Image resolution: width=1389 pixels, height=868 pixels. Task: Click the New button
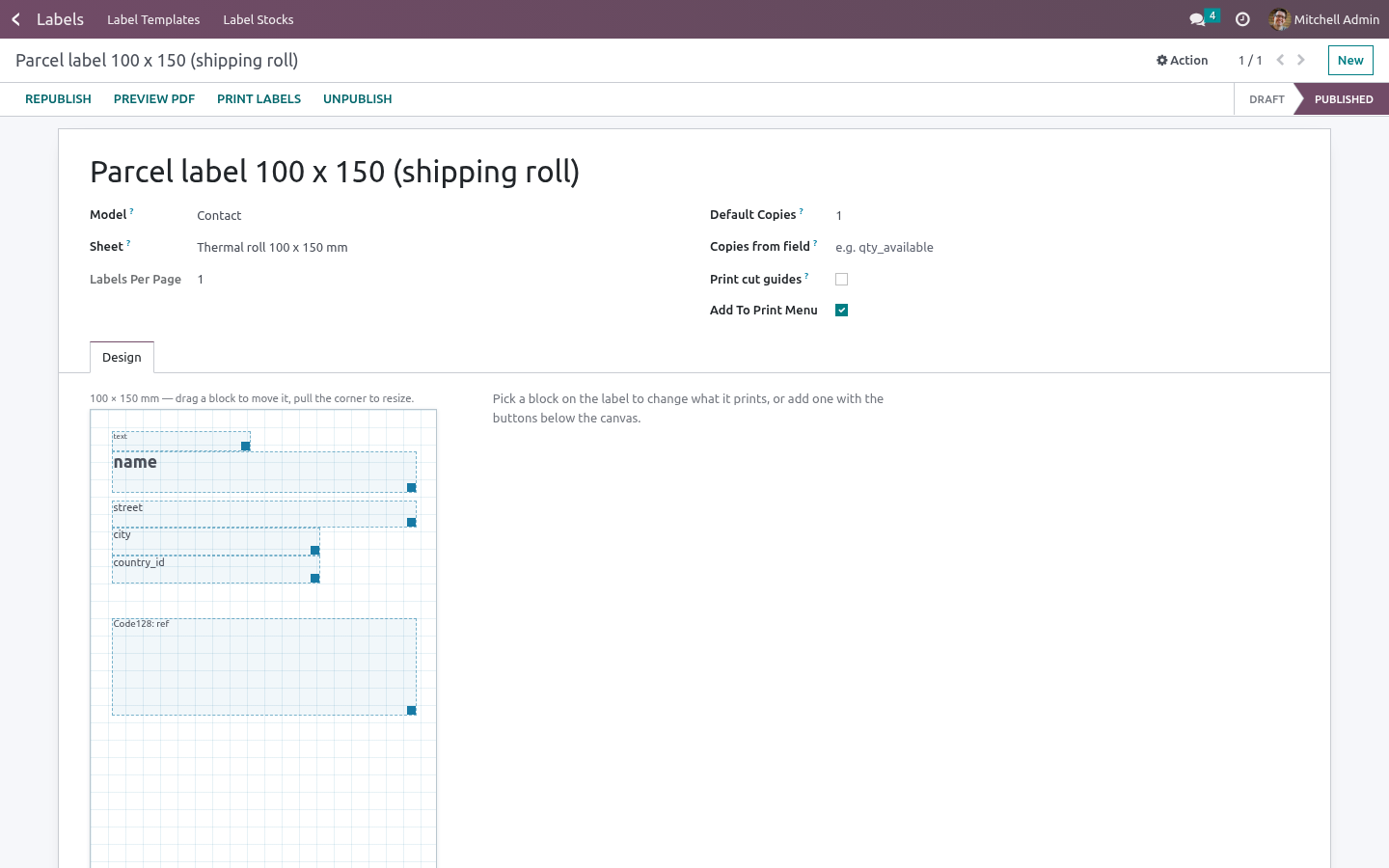click(x=1350, y=60)
